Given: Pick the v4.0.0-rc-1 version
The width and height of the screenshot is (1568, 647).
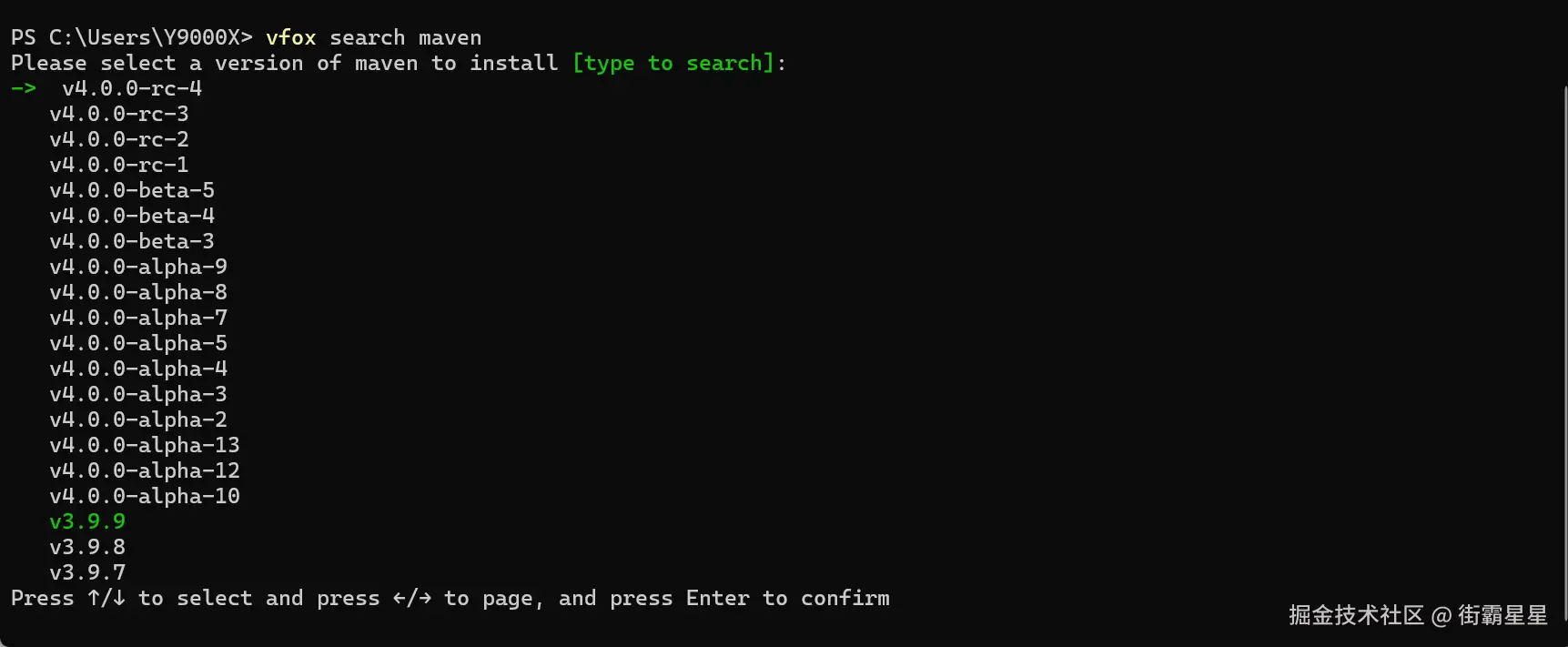Looking at the screenshot, I should 119,165.
